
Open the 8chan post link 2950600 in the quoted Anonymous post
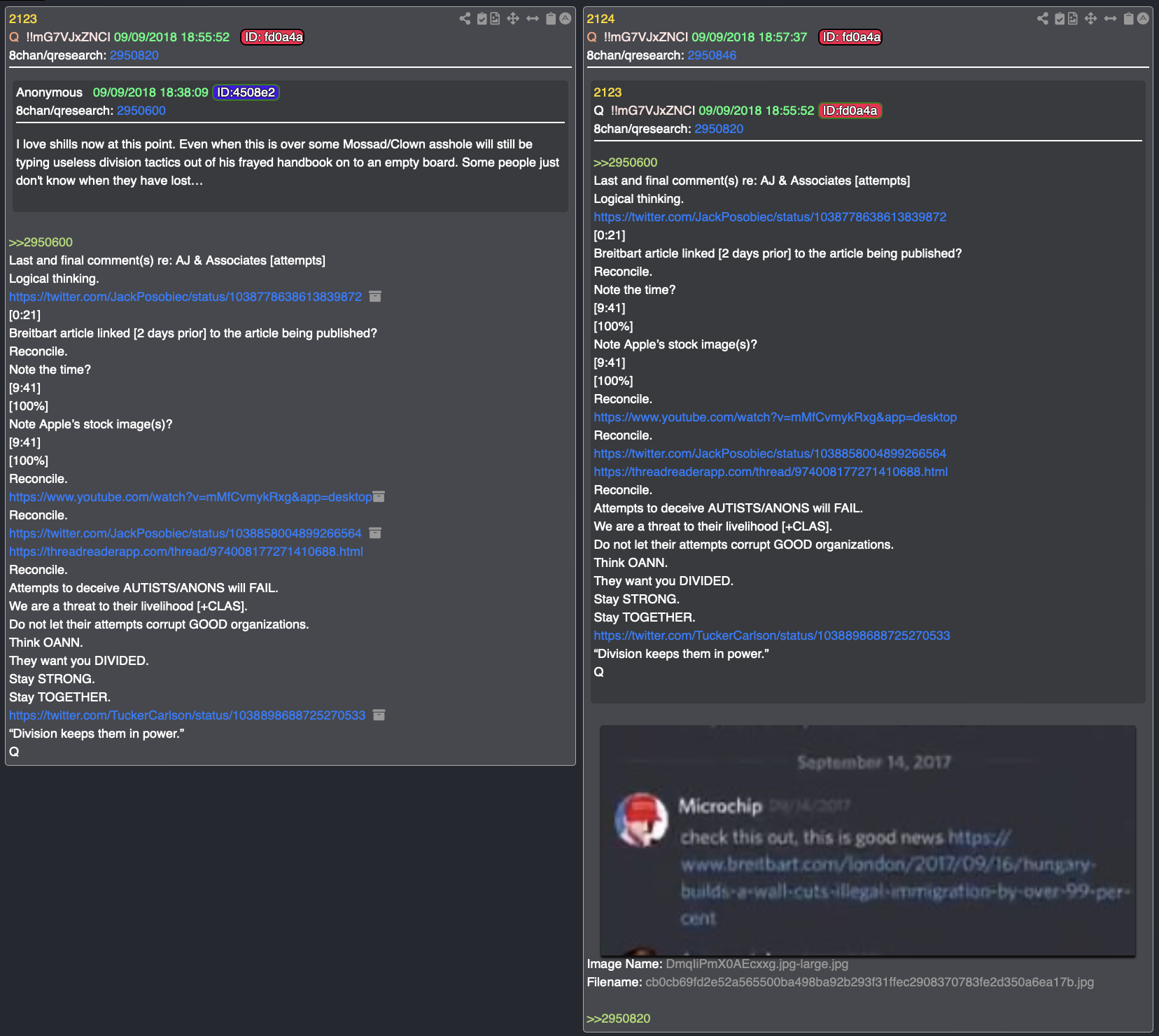pyautogui.click(x=141, y=111)
